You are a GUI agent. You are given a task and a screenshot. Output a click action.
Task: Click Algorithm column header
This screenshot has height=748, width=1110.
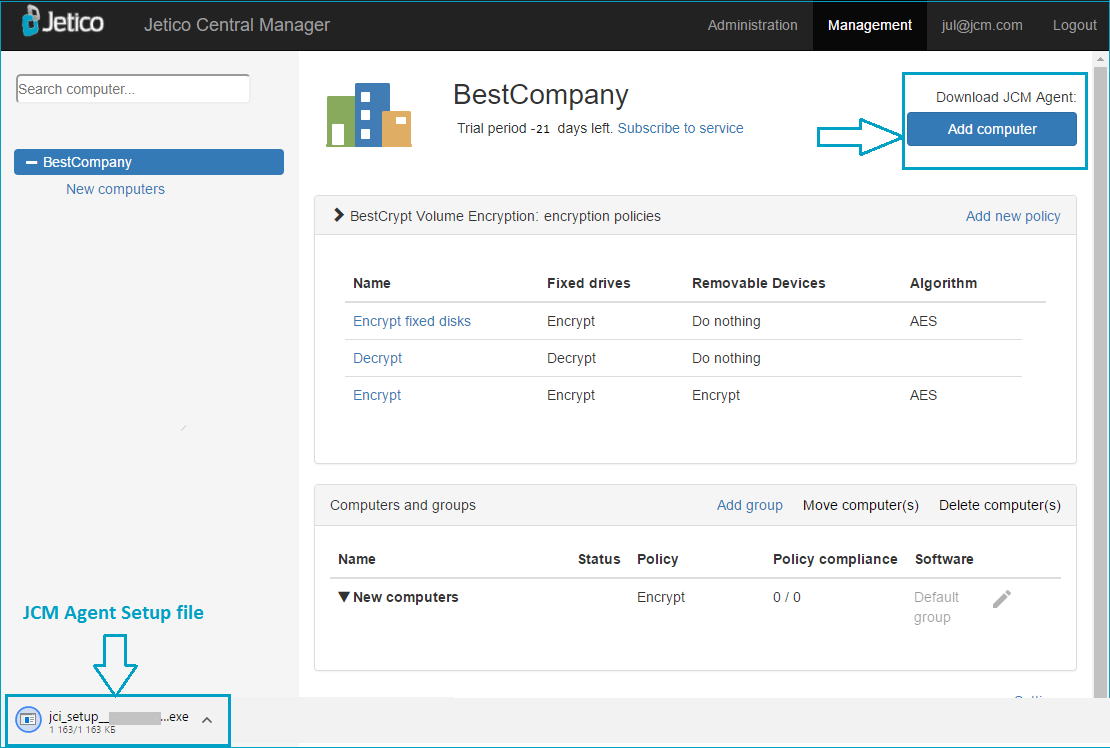coord(943,283)
